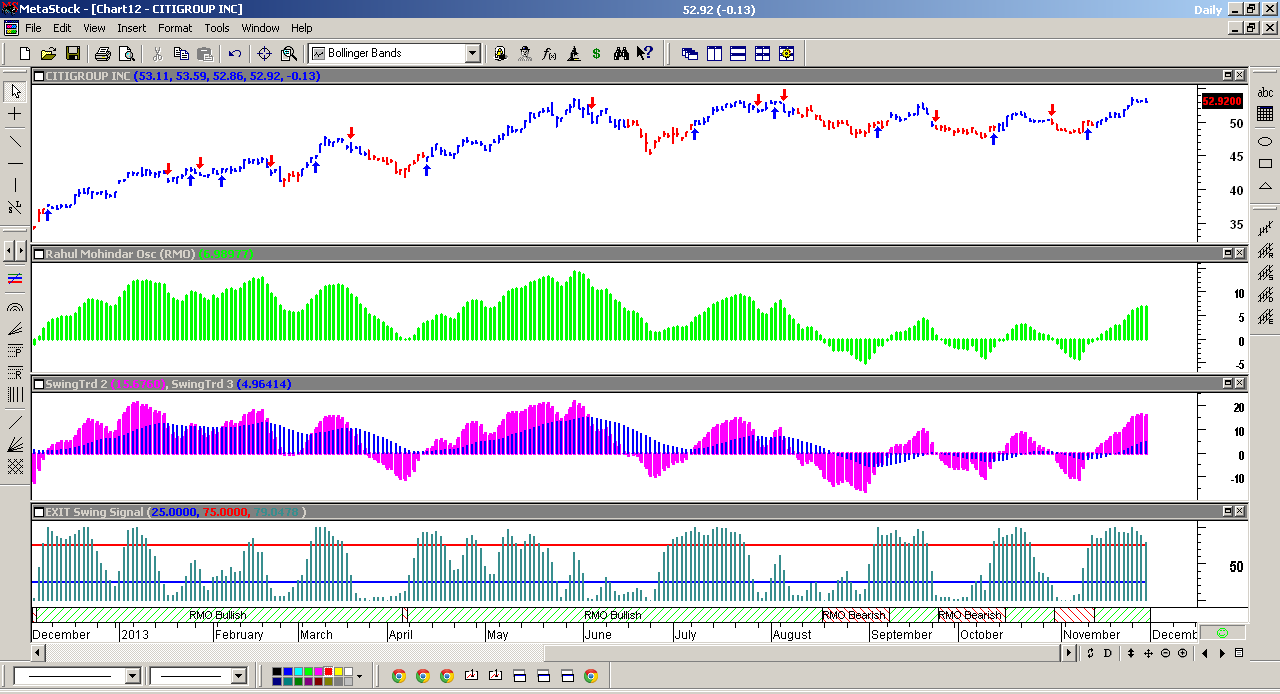Print the chart using the printer icon
Viewport: 1280px width, 694px height.
coord(103,53)
